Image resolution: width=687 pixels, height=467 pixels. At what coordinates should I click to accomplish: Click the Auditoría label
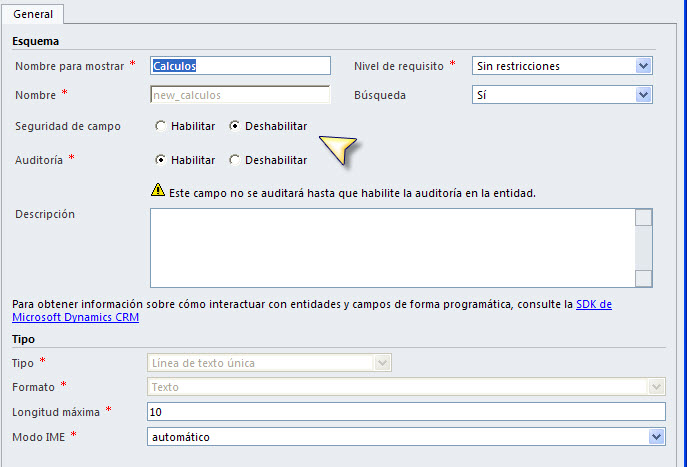coord(39,160)
